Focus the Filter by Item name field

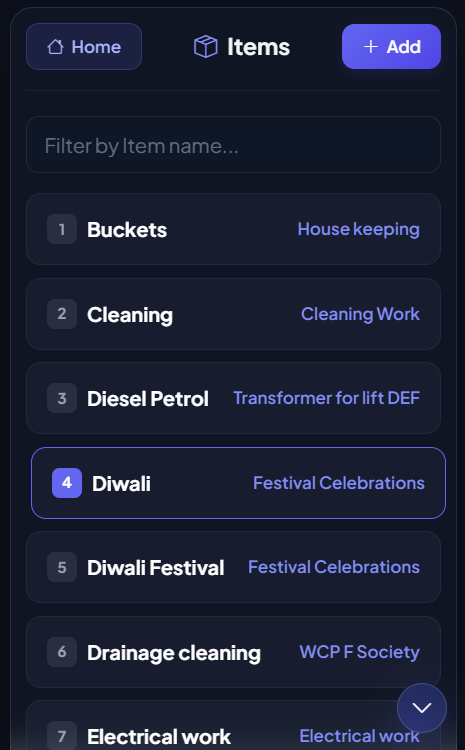coord(233,144)
